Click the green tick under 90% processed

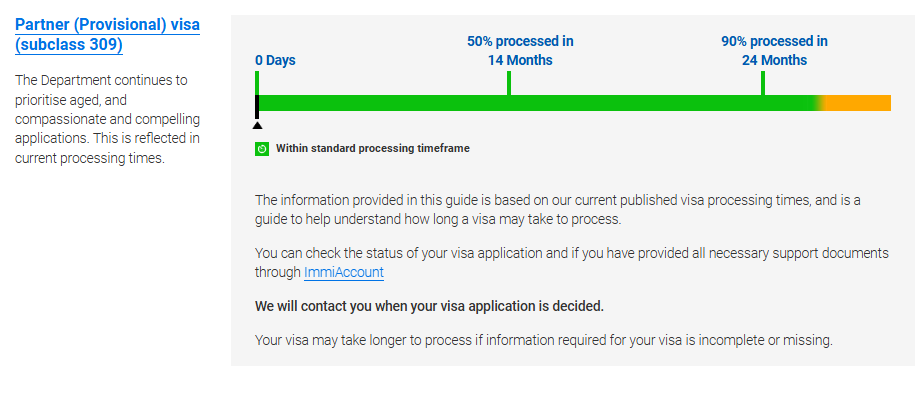(763, 82)
